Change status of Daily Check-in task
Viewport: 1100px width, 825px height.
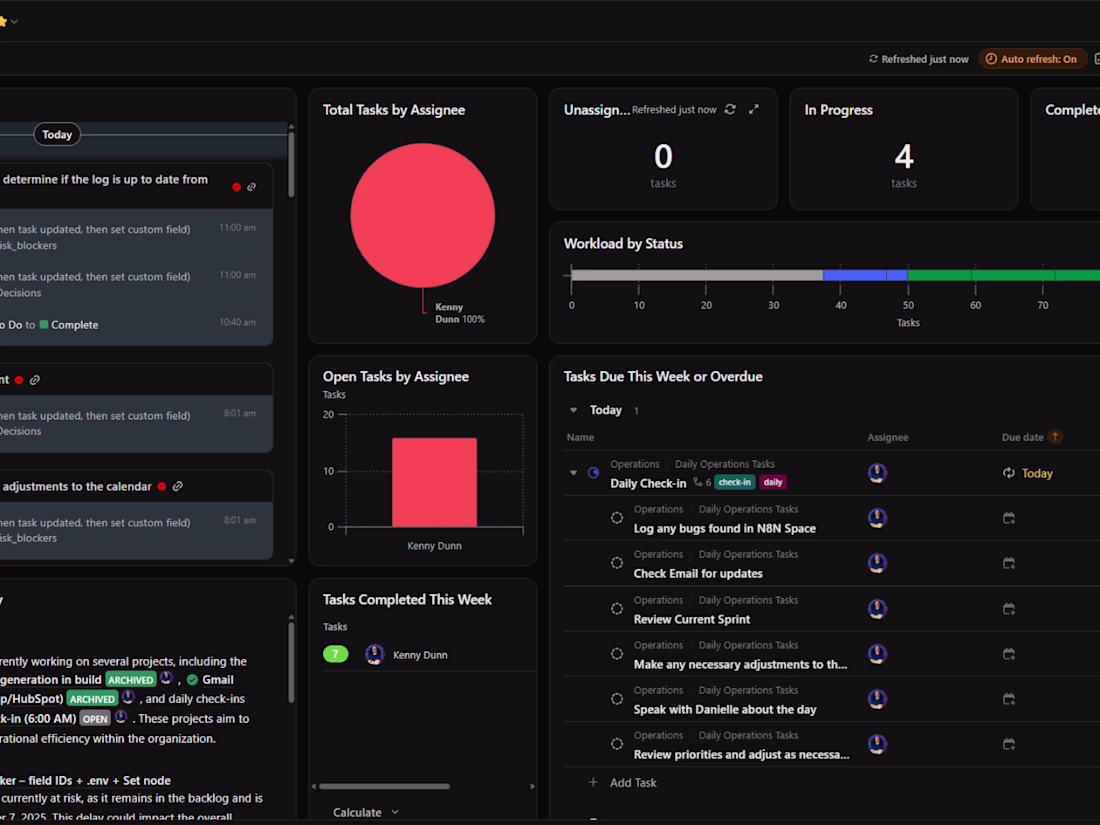coord(593,473)
